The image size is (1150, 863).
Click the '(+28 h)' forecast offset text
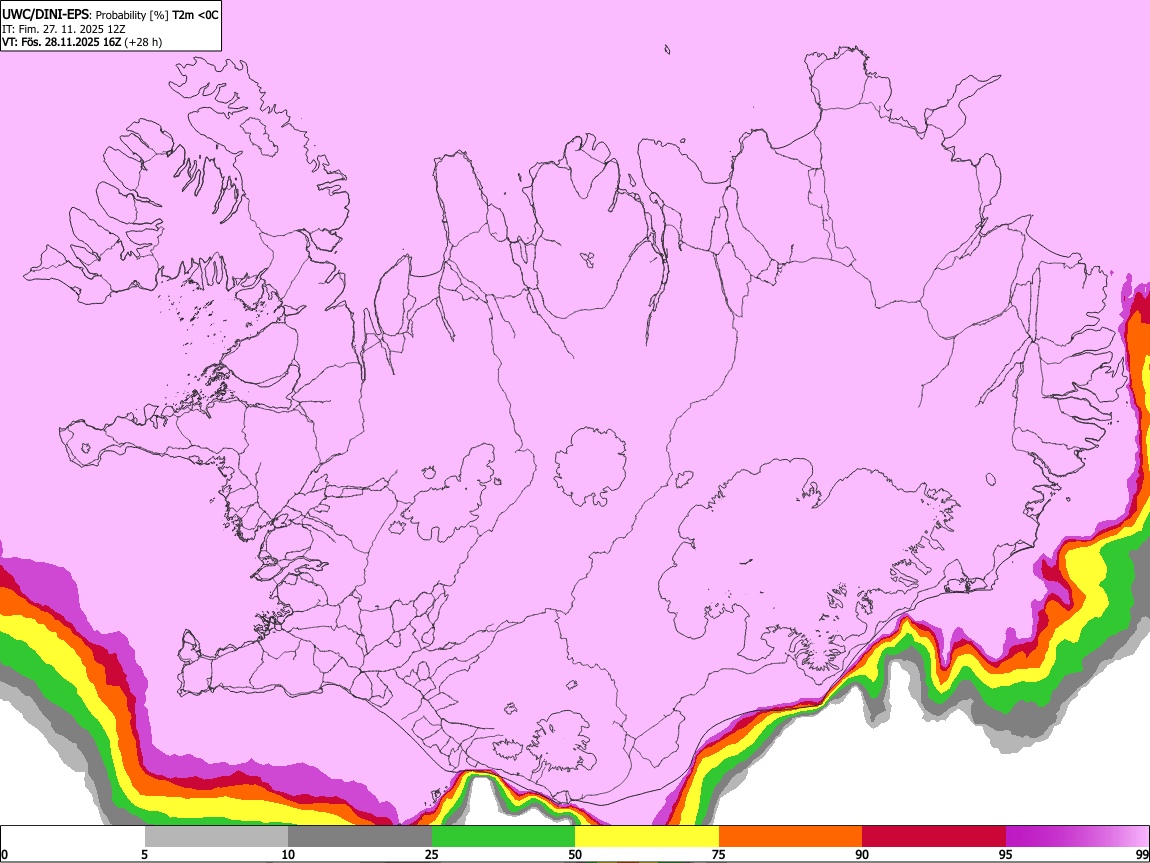tap(143, 43)
